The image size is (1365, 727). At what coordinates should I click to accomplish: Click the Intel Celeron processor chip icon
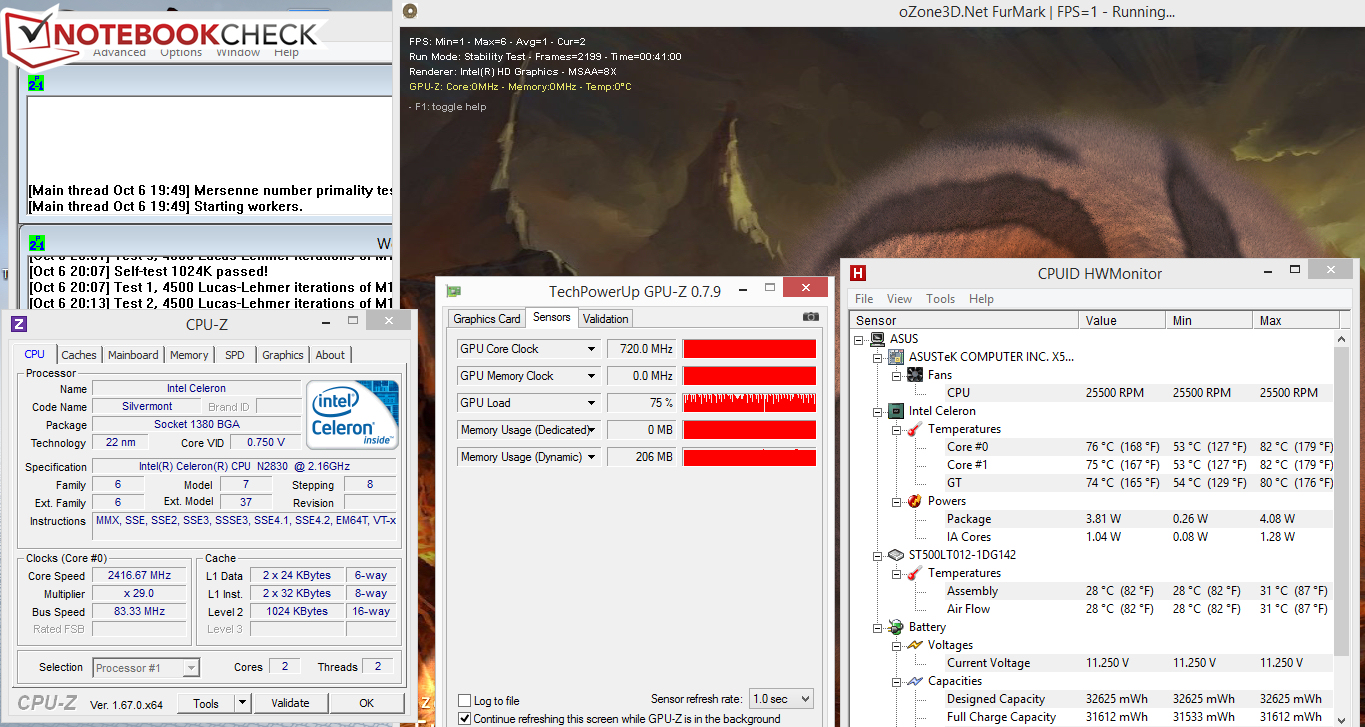click(896, 411)
